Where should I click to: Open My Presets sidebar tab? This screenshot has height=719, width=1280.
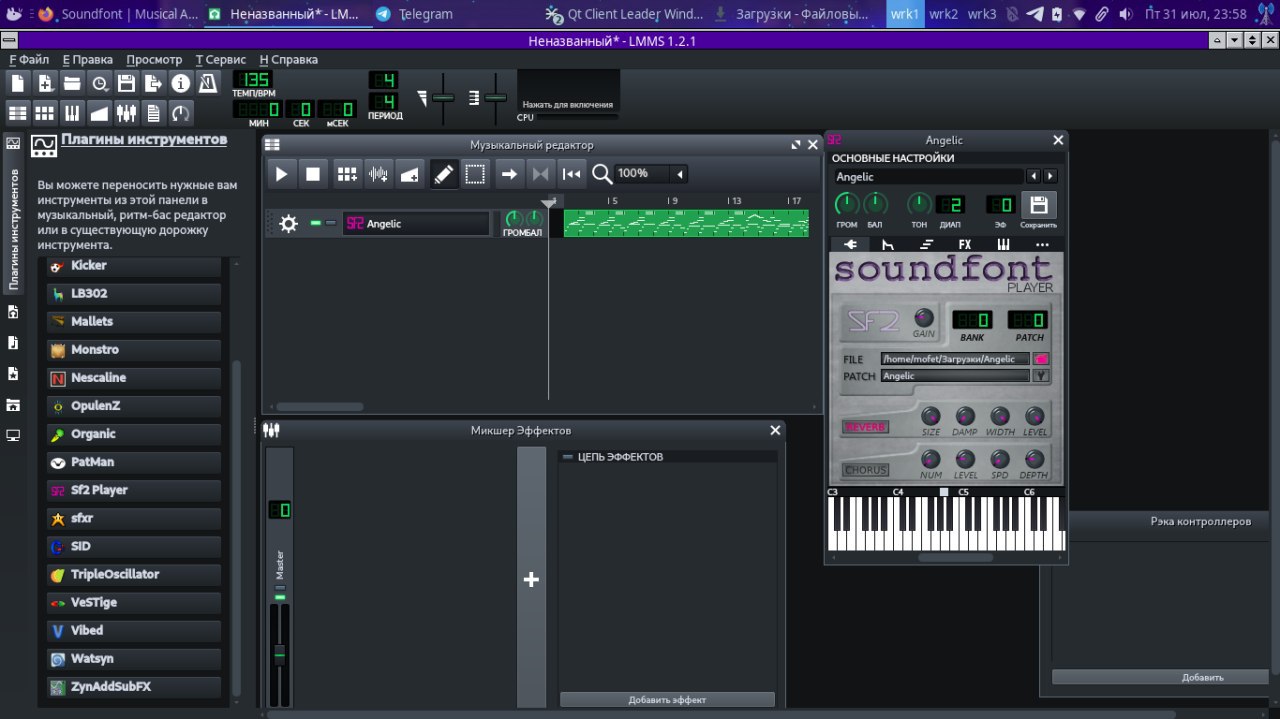pyautogui.click(x=13, y=374)
